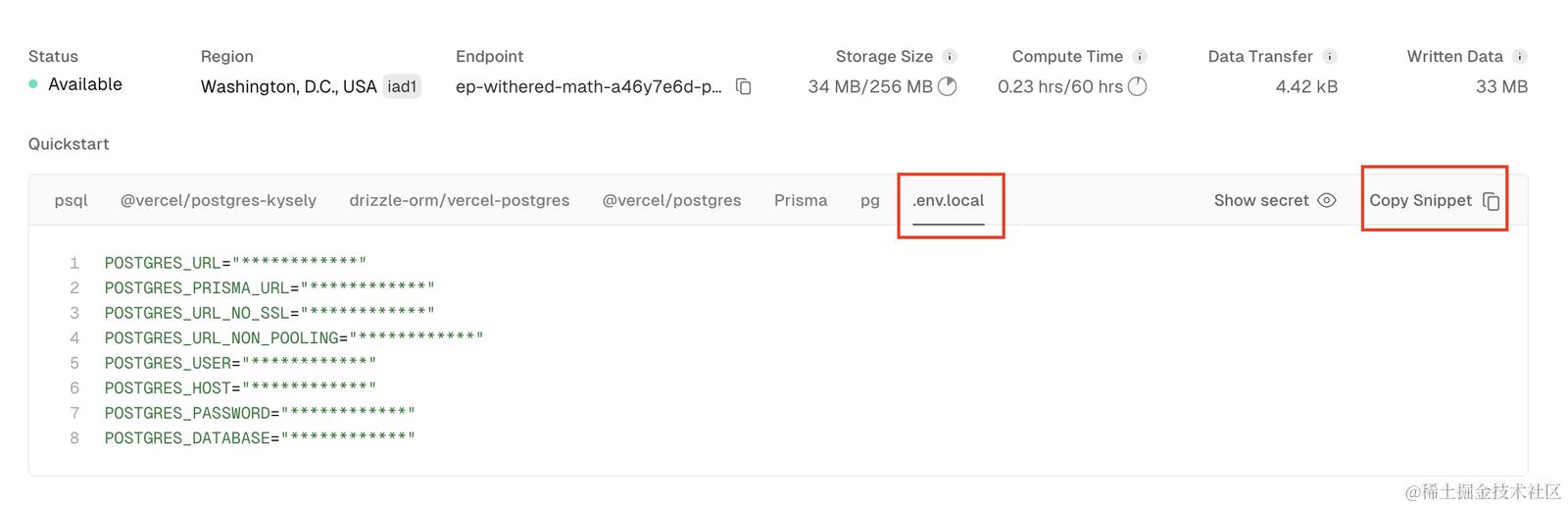Click the Compute Time info icon
1568x508 pixels.
coord(1140,57)
